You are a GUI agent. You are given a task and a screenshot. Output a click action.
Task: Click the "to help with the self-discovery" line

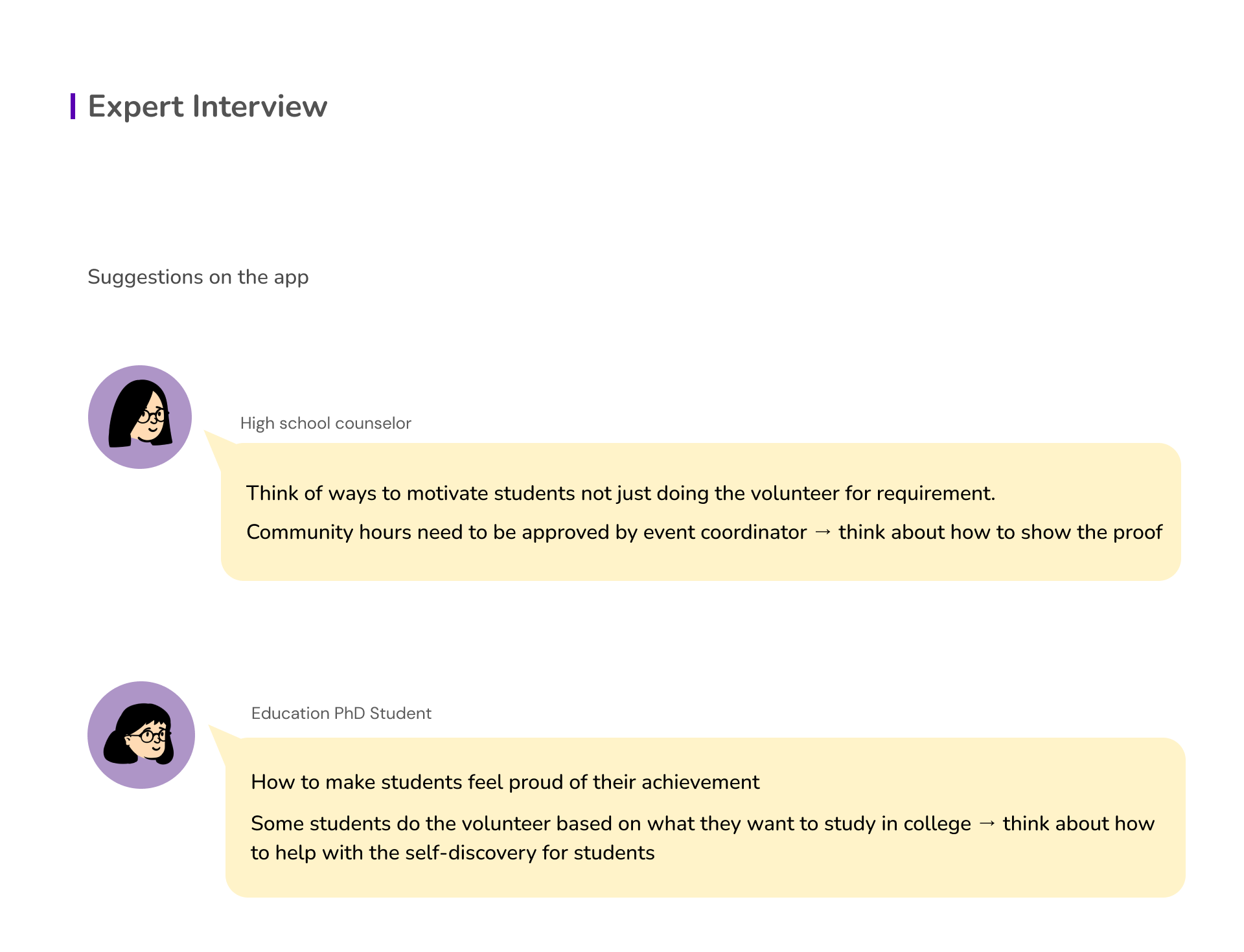(x=452, y=853)
